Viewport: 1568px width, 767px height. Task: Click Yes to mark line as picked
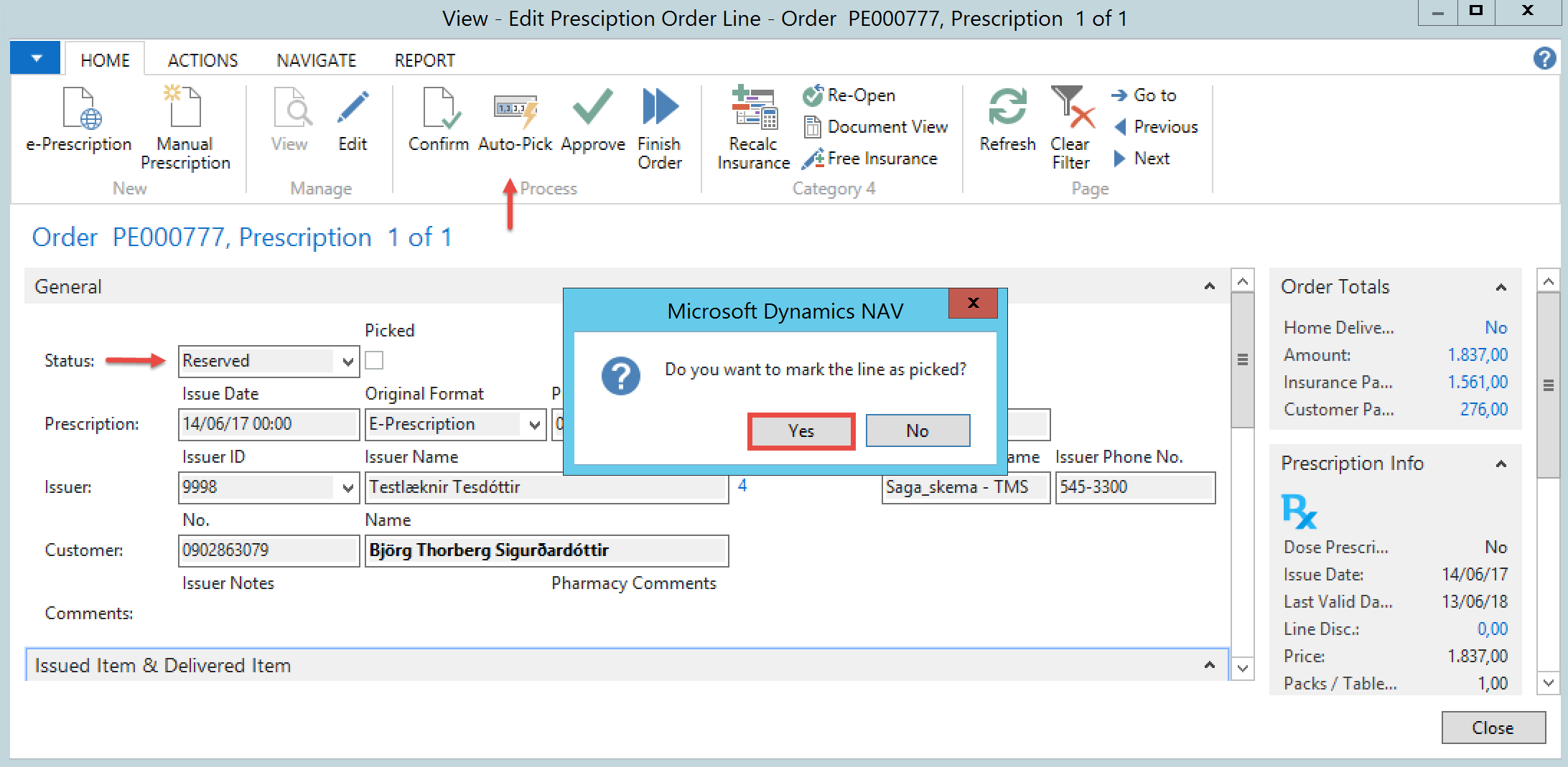pyautogui.click(x=801, y=431)
